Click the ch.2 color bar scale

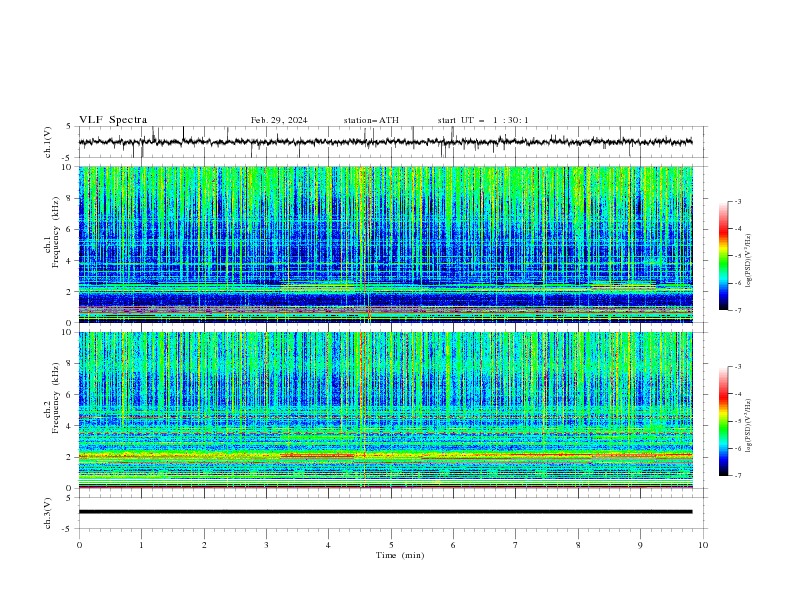(x=723, y=421)
